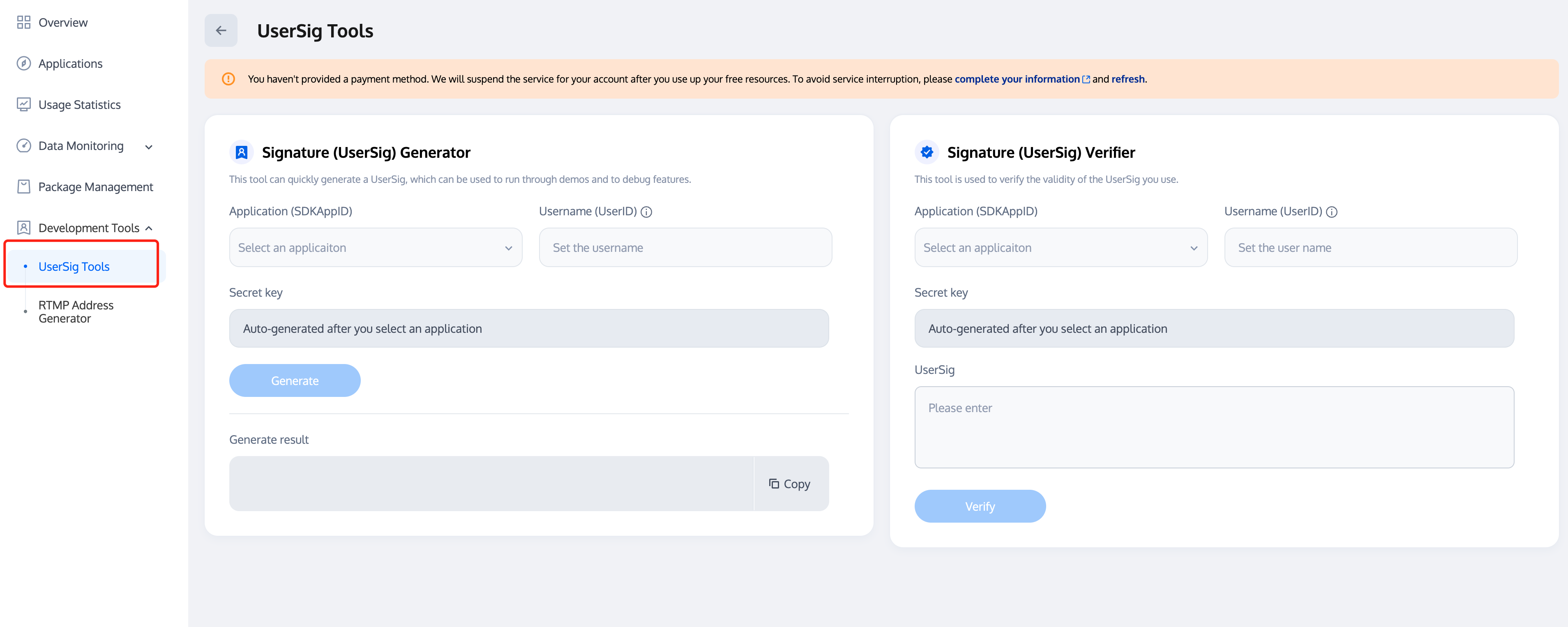Click the Usage Statistics chart icon

(24, 104)
